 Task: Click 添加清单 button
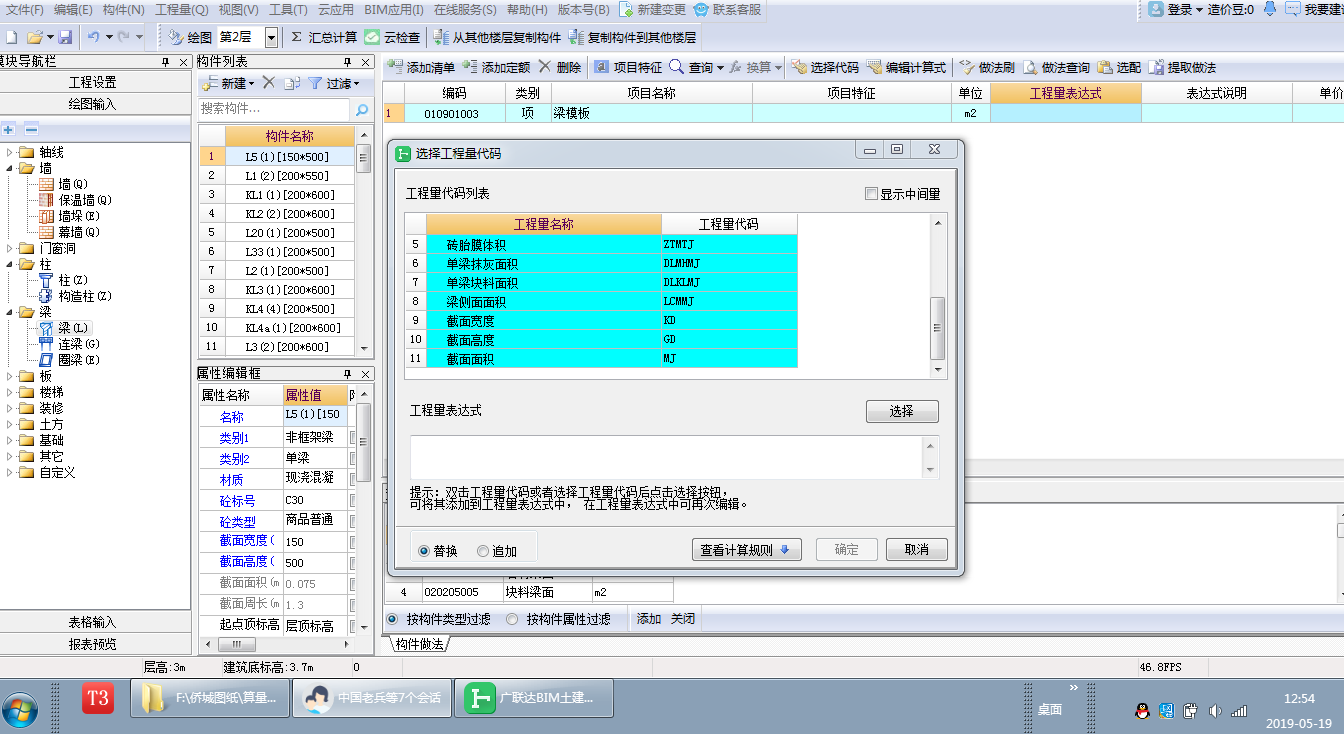point(421,67)
